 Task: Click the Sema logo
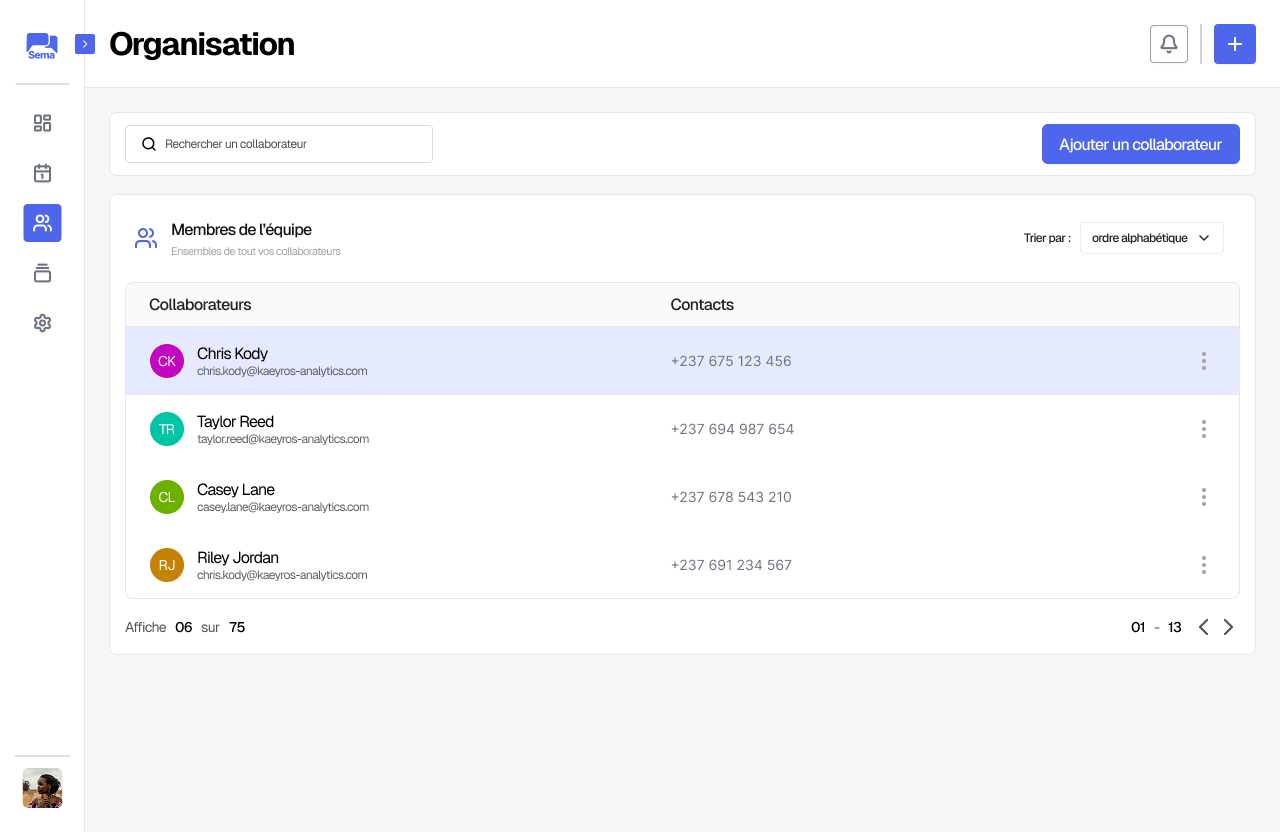pos(42,46)
